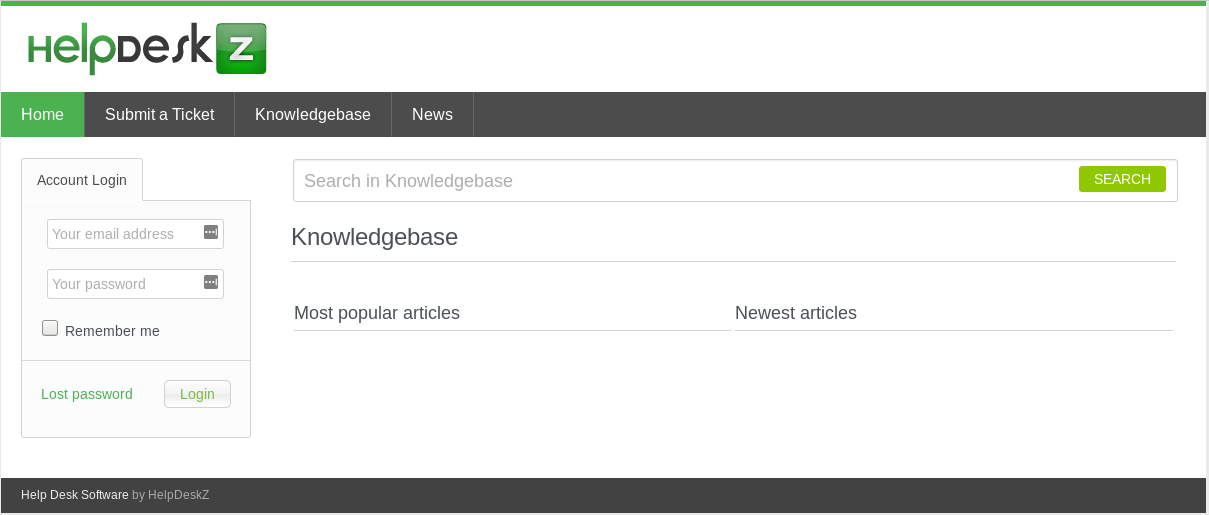
Task: Click the Help Desk Software footer link
Action: (74, 494)
